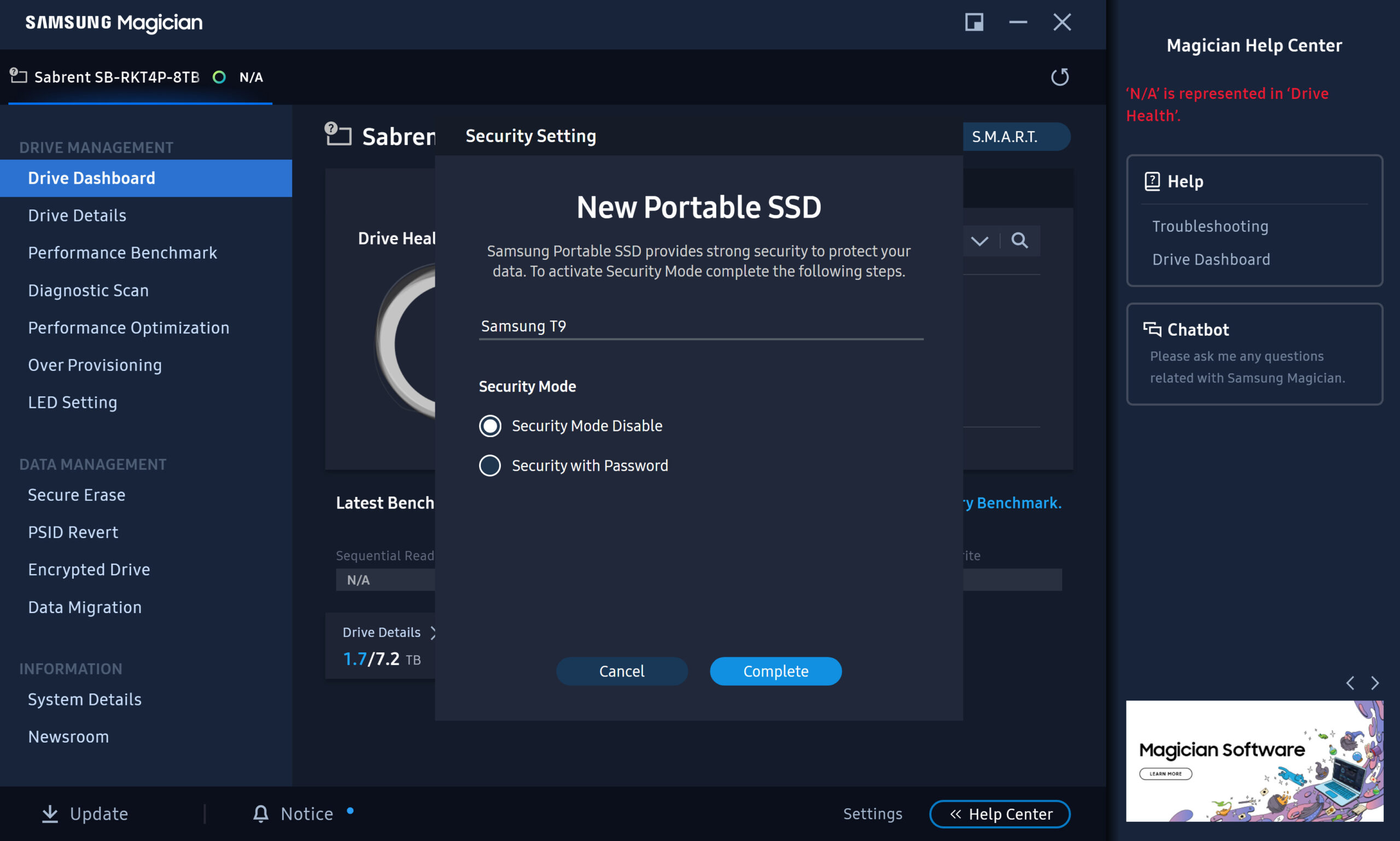Cancel the Security Setting dialog

coord(622,671)
